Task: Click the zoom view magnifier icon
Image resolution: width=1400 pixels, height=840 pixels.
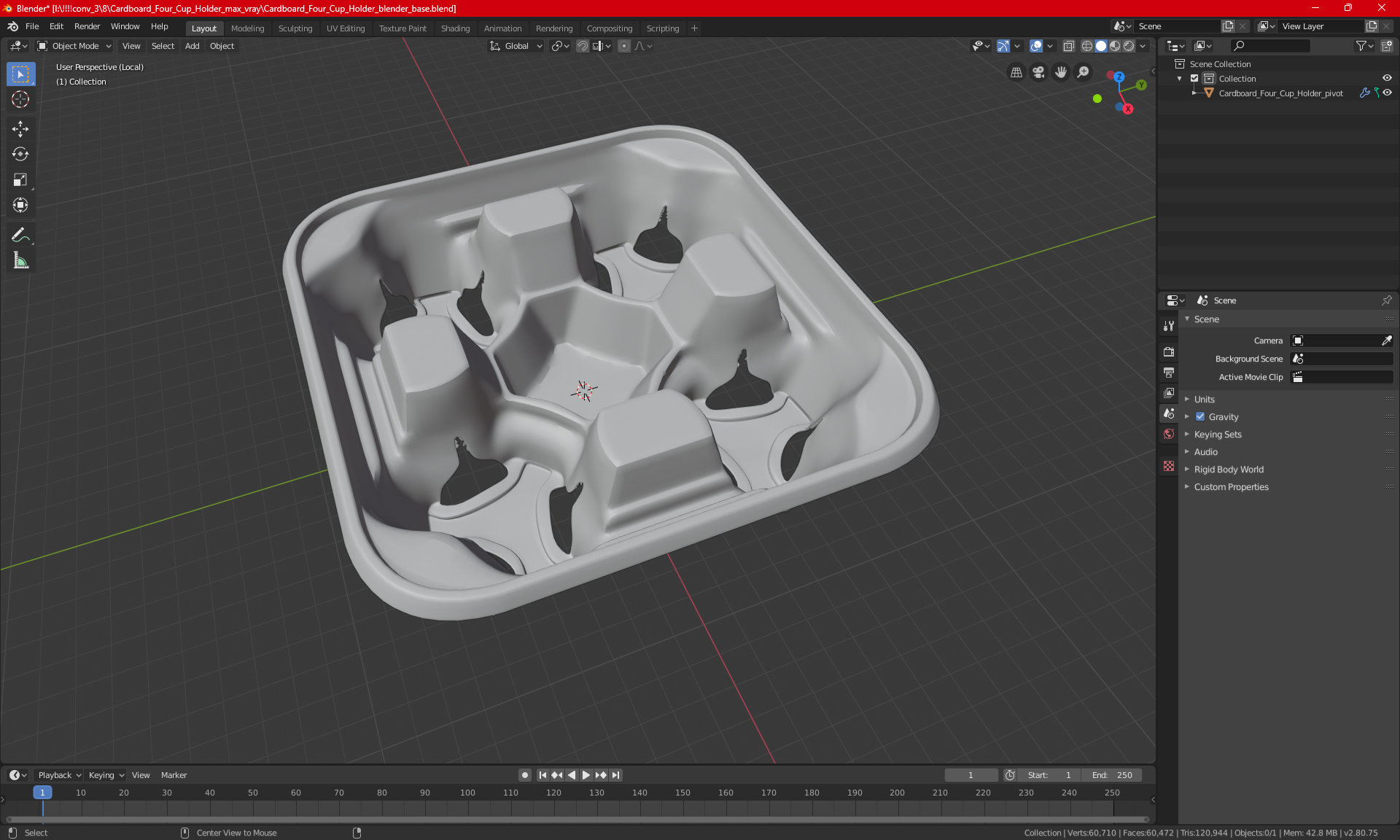Action: tap(1084, 72)
